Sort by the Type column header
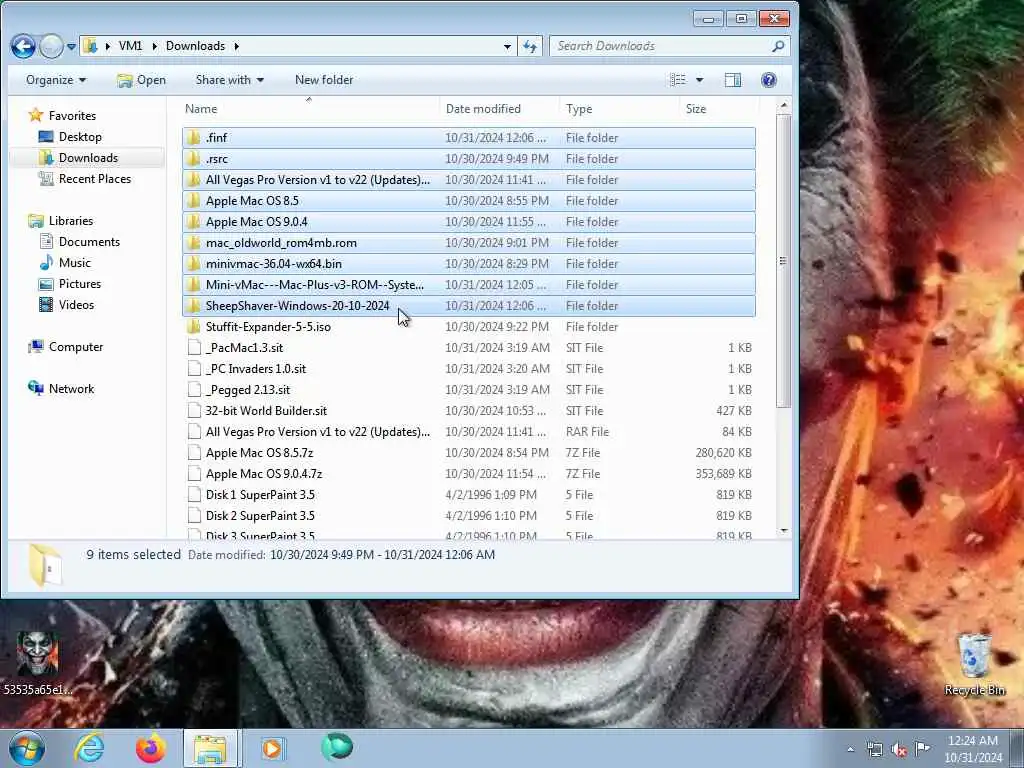Viewport: 1024px width, 768px height. [618, 109]
